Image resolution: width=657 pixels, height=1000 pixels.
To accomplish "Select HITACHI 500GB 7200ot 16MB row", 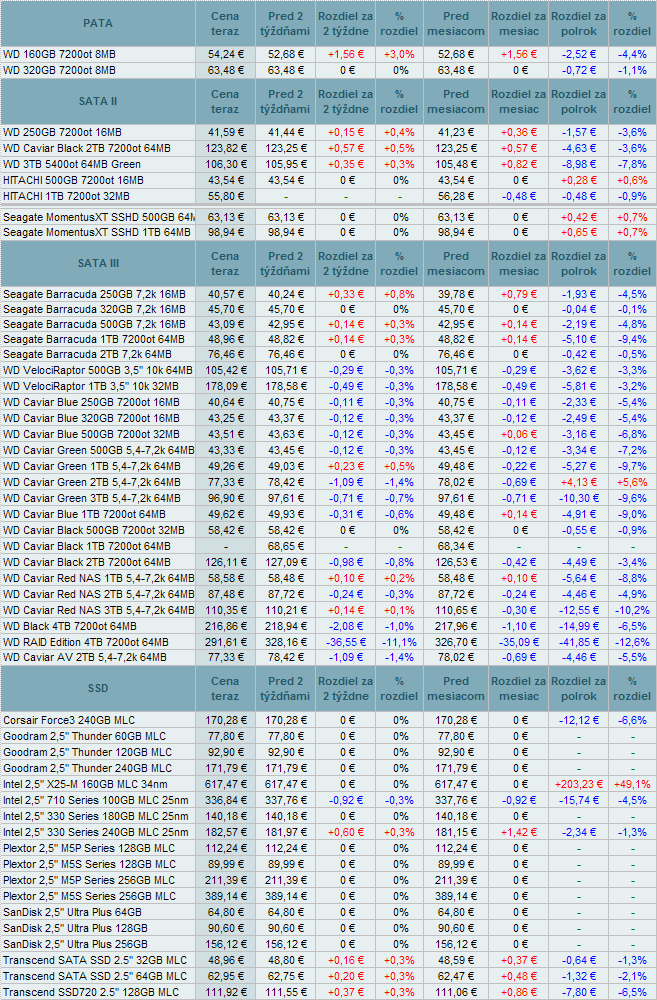I will 328,180.
